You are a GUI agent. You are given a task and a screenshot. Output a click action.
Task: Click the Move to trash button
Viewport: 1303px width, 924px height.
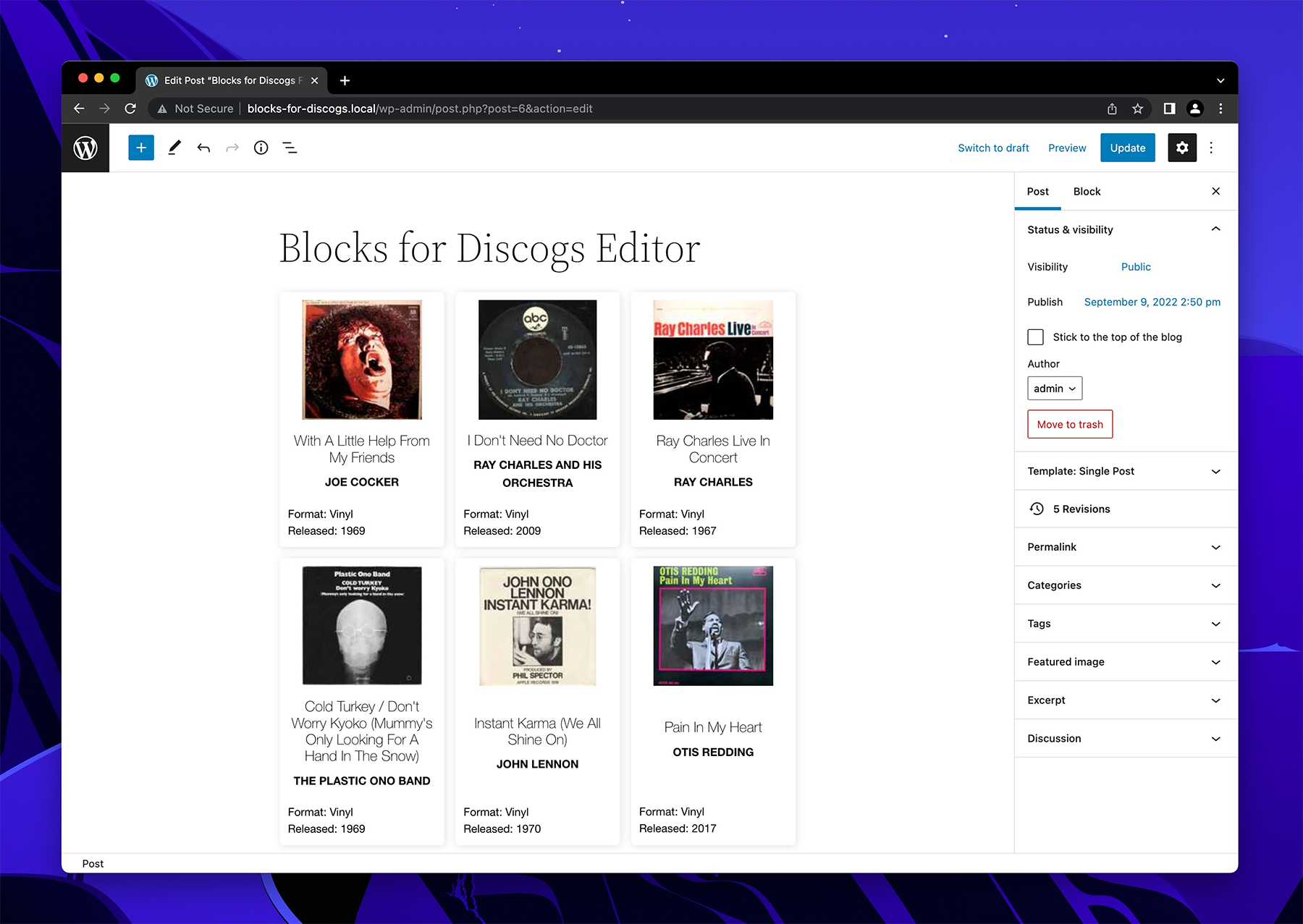tap(1070, 425)
